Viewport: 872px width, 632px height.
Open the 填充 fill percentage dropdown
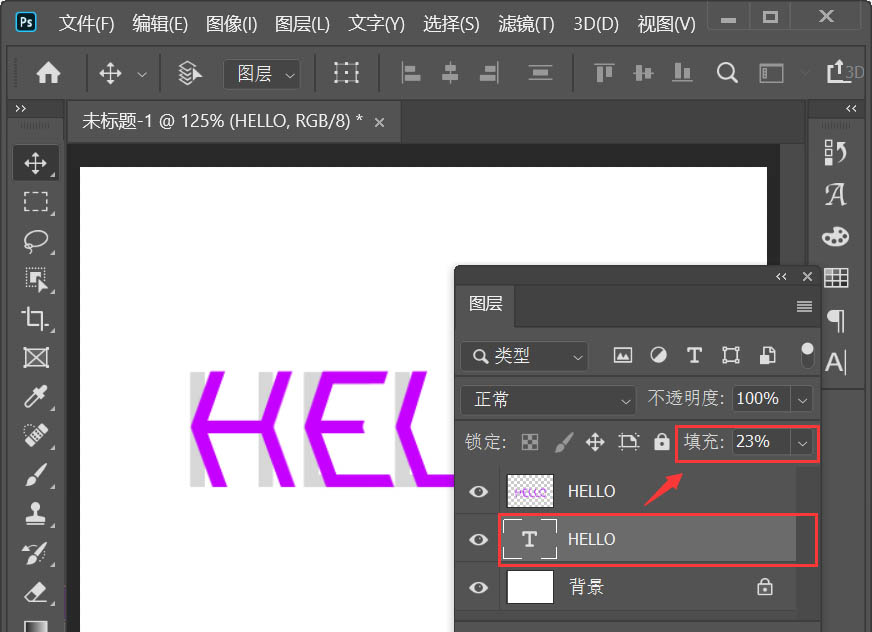point(801,441)
